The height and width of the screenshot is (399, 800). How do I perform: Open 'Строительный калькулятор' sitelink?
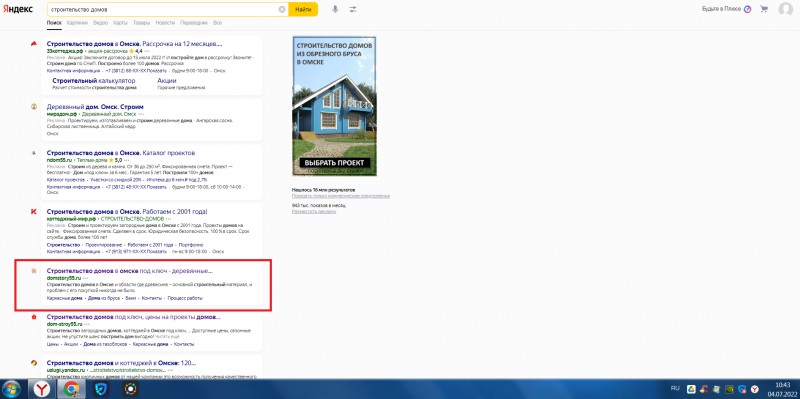pos(94,81)
